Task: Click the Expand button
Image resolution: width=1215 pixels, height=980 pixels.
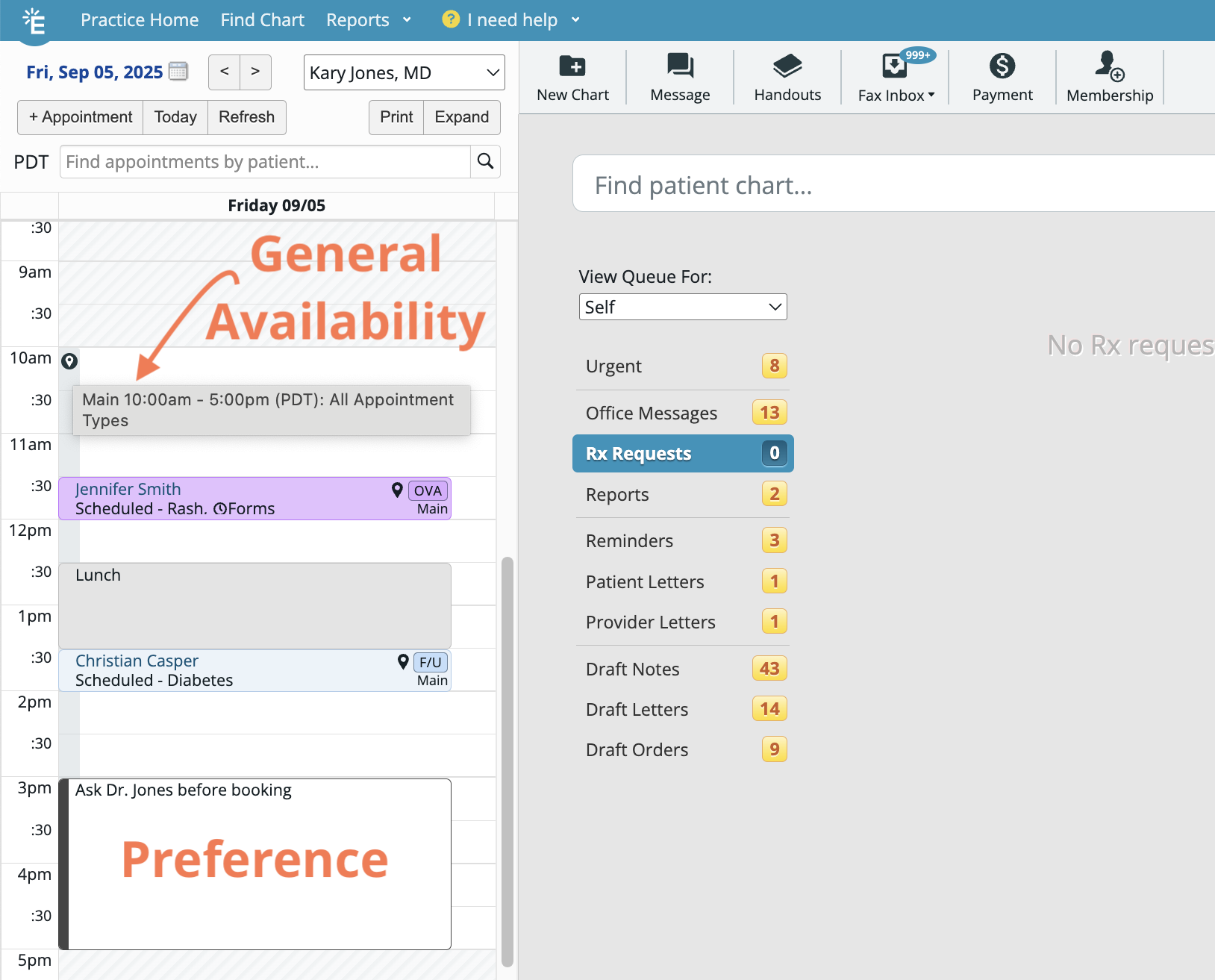Action: pos(461,117)
